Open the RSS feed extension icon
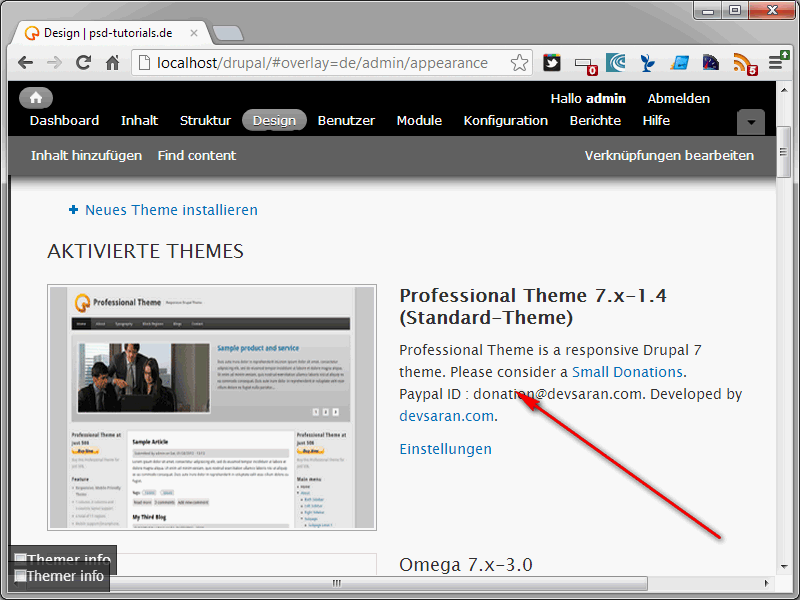Viewport: 800px width, 600px height. [744, 64]
